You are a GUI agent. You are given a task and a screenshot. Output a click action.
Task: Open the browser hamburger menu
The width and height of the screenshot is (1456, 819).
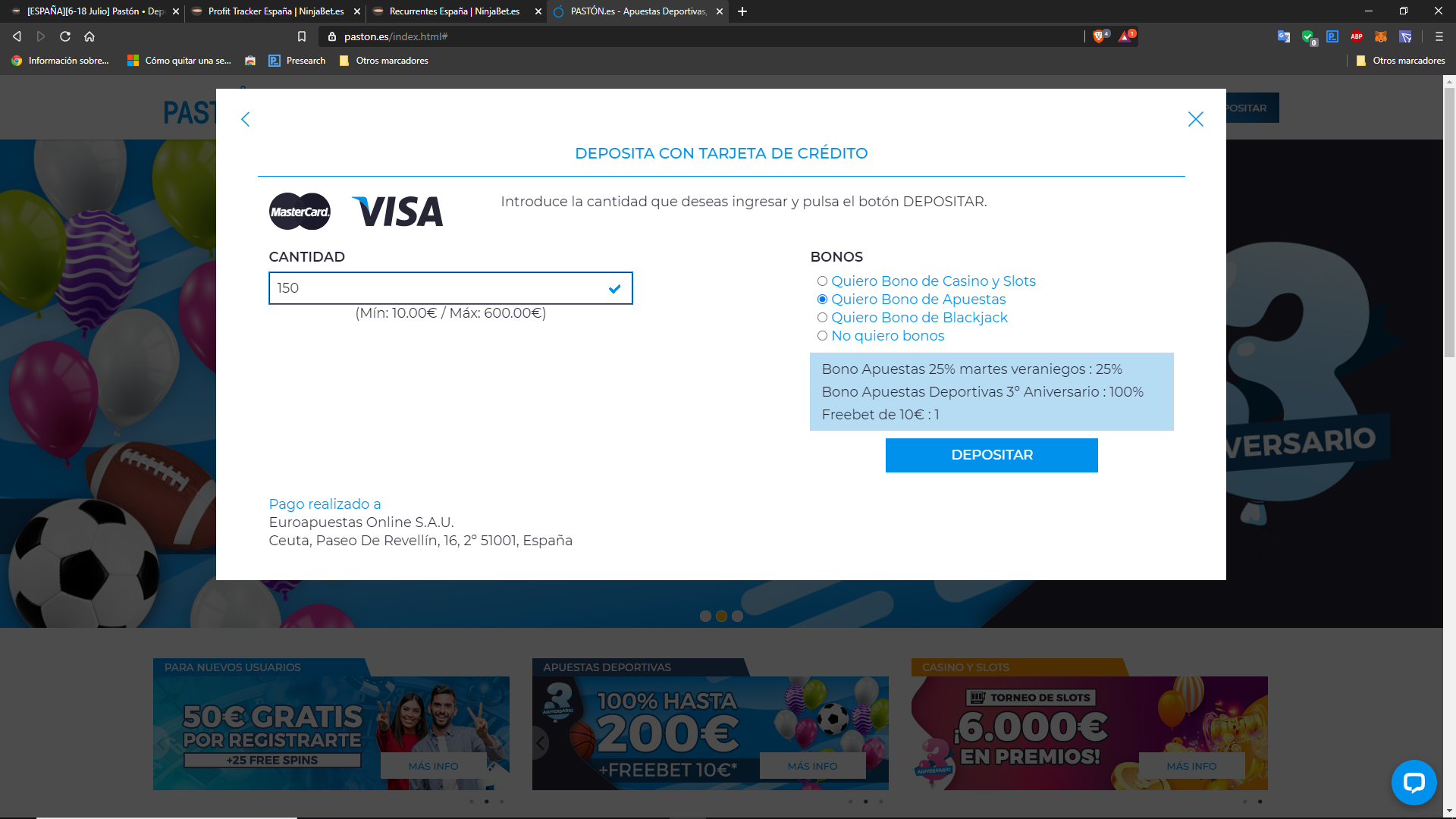coord(1439,36)
